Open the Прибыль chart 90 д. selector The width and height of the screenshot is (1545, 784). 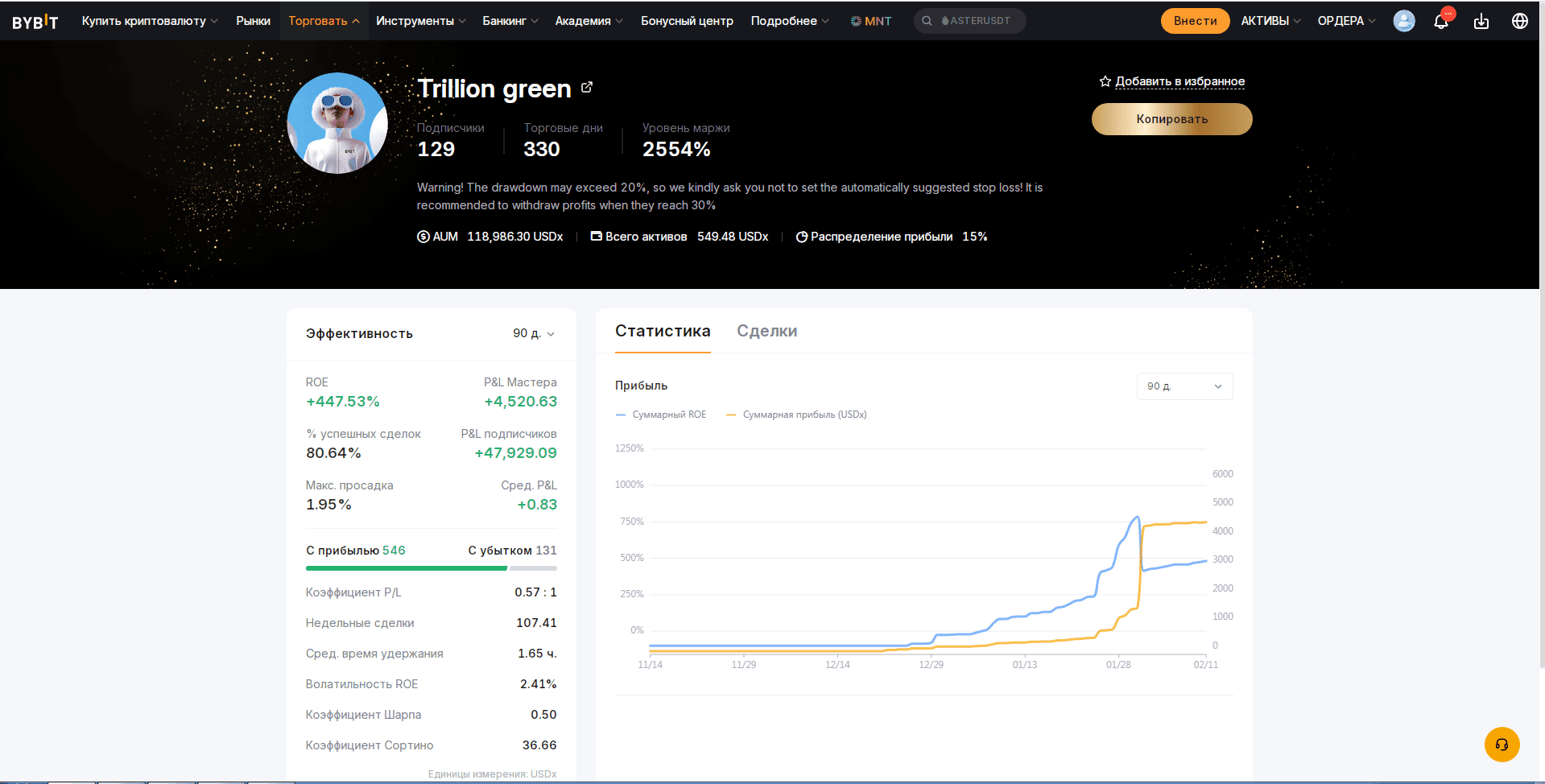tap(1184, 386)
